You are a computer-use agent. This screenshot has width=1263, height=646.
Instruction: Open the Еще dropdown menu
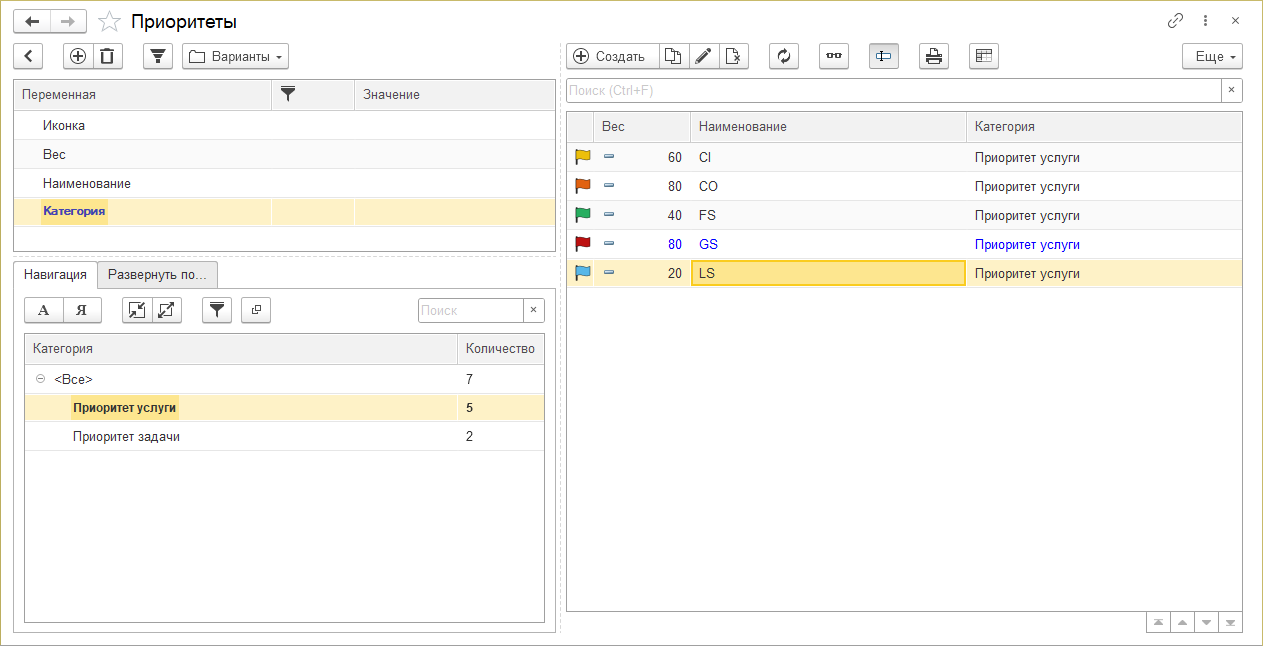(x=1212, y=56)
